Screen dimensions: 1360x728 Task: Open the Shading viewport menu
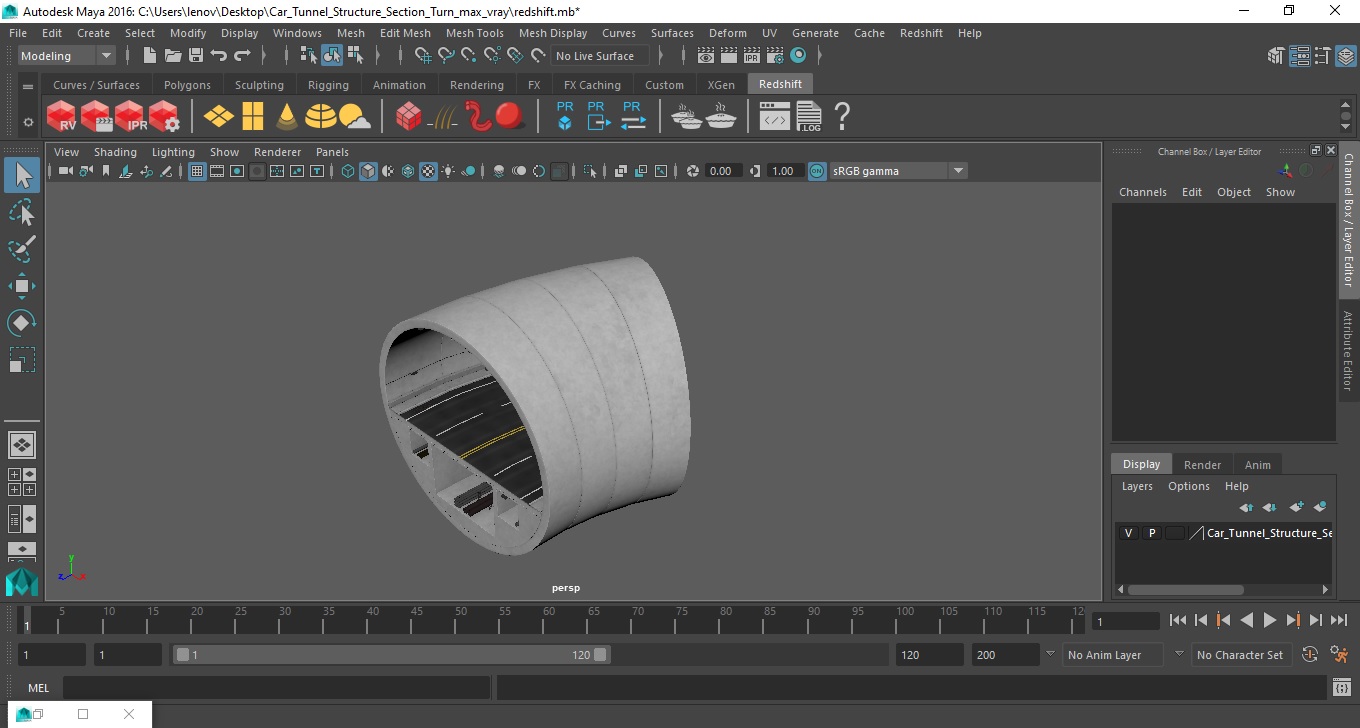click(115, 152)
